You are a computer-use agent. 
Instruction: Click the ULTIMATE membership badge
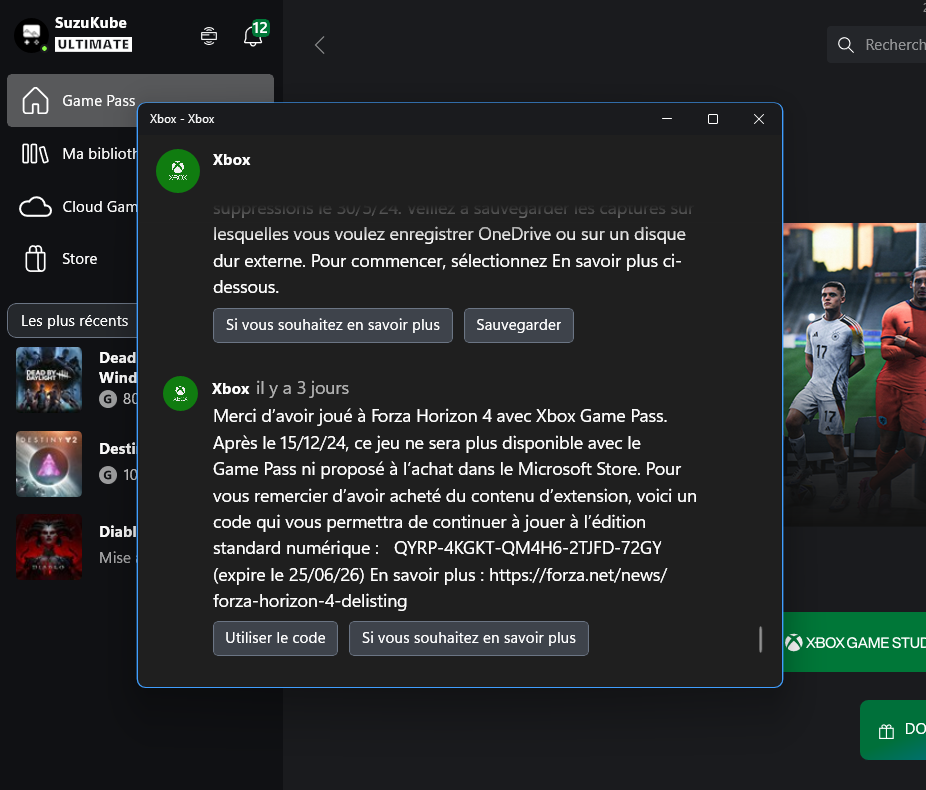tap(93, 44)
